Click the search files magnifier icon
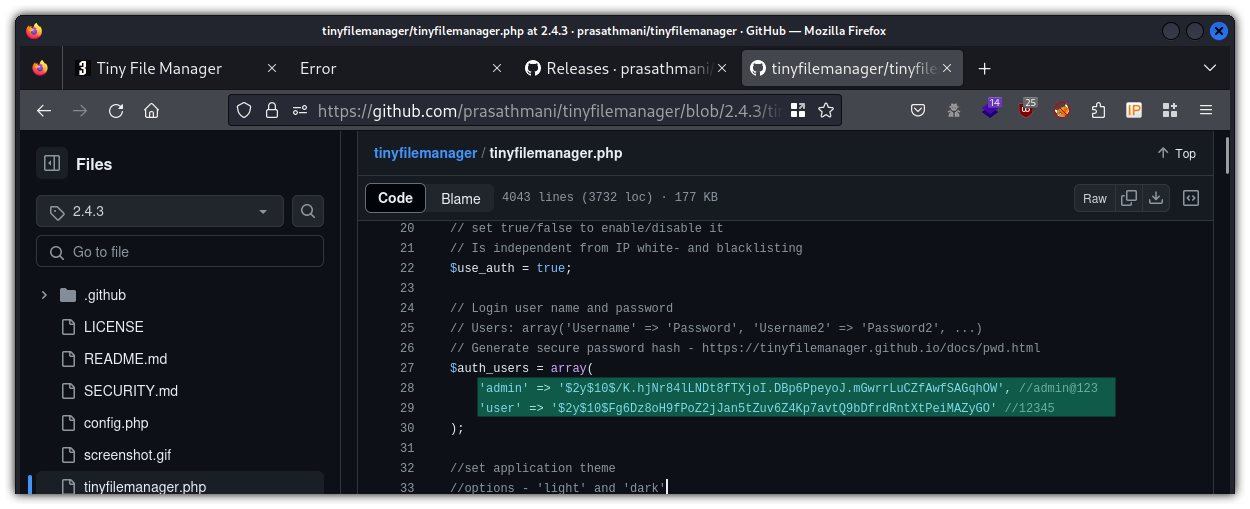Viewport: 1250px width, 509px height. point(308,211)
